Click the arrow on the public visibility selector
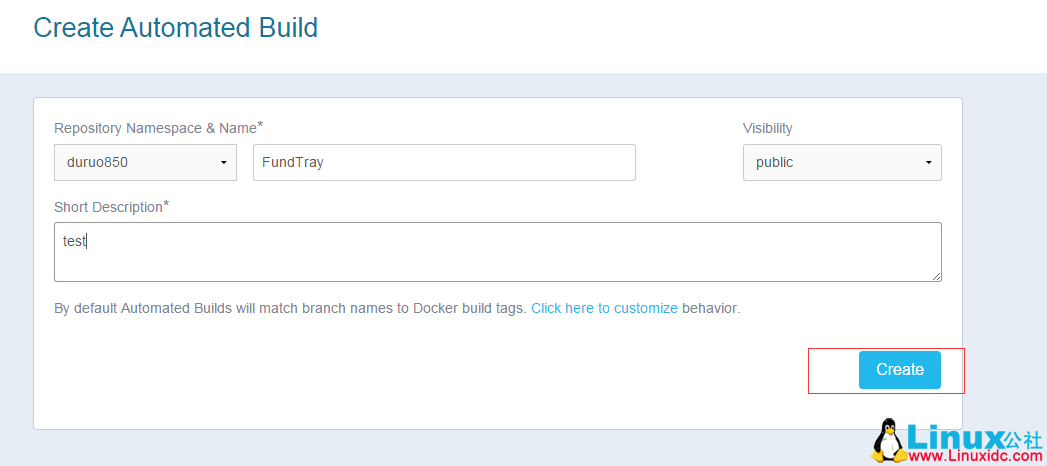1047x466 pixels. coord(928,163)
